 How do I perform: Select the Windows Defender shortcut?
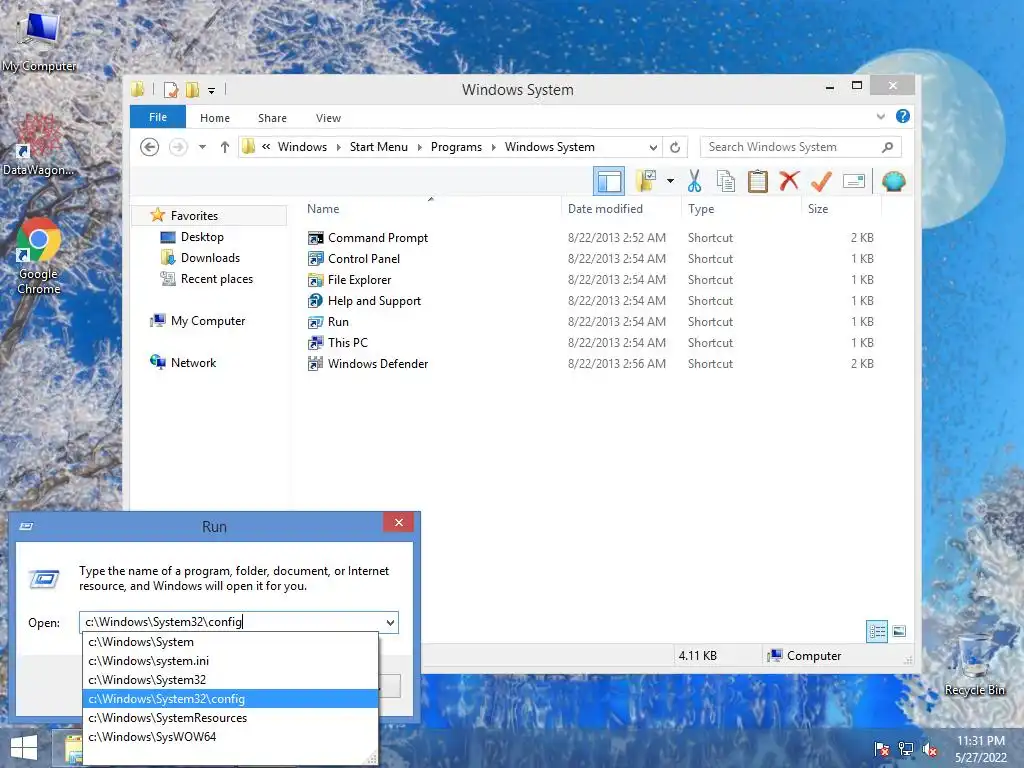[x=377, y=363]
